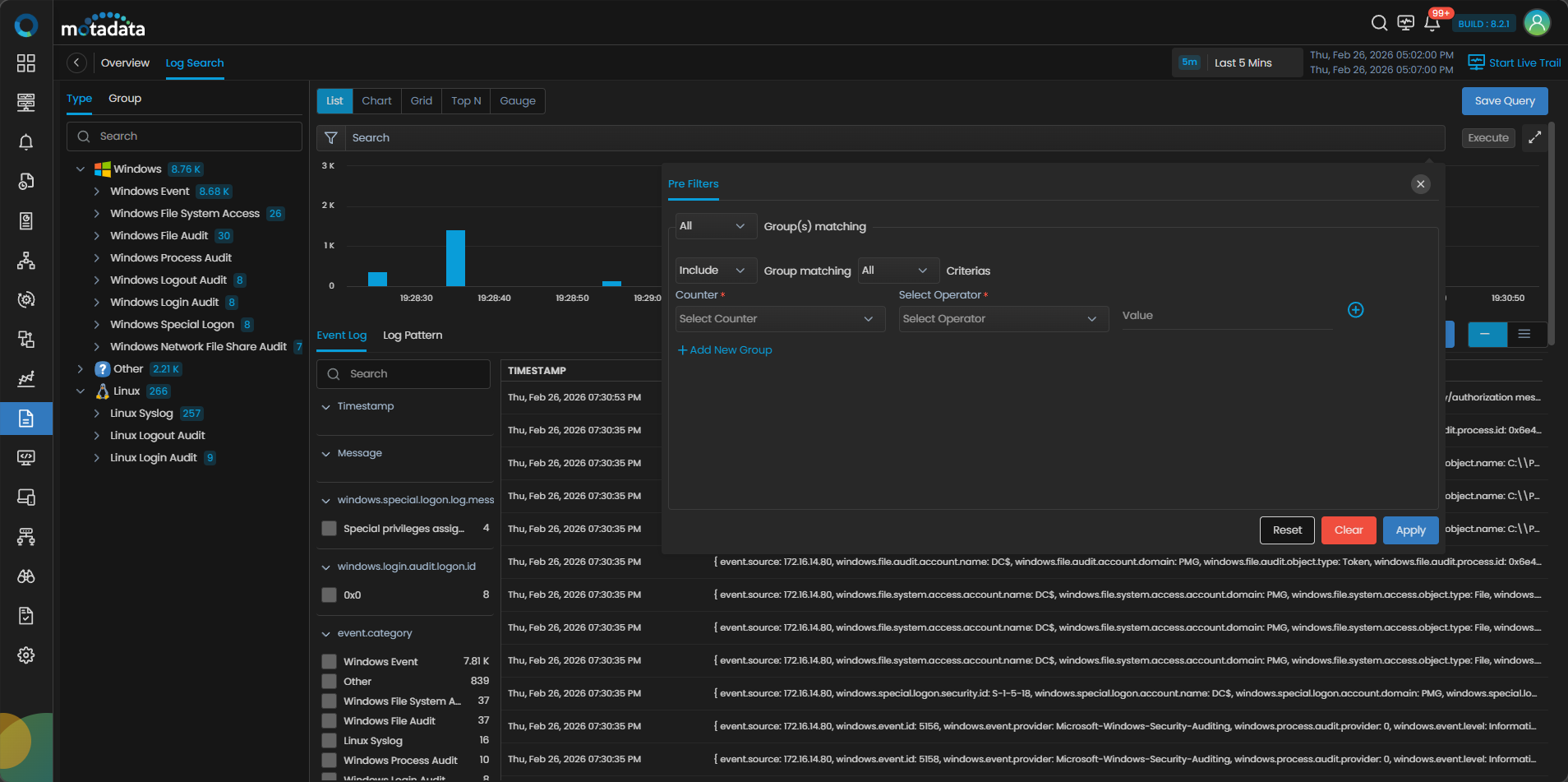Open user profile avatar icon
This screenshot has height=782, width=1568.
tap(1537, 23)
